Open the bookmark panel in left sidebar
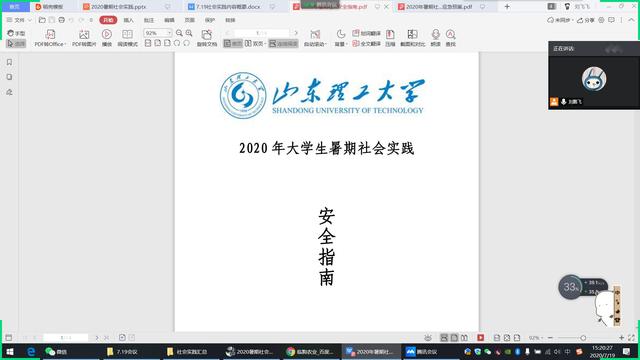 (9, 62)
